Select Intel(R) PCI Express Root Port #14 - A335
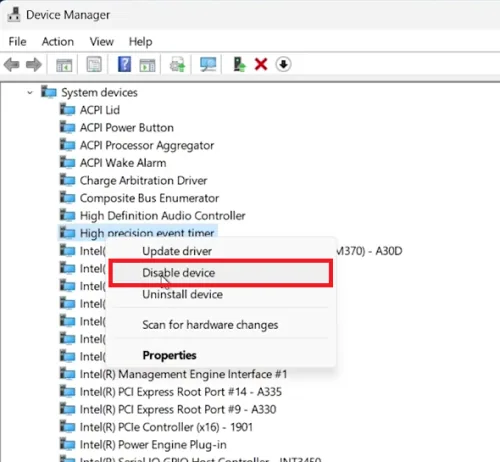Viewport: 500px width, 462px height. 181,392
